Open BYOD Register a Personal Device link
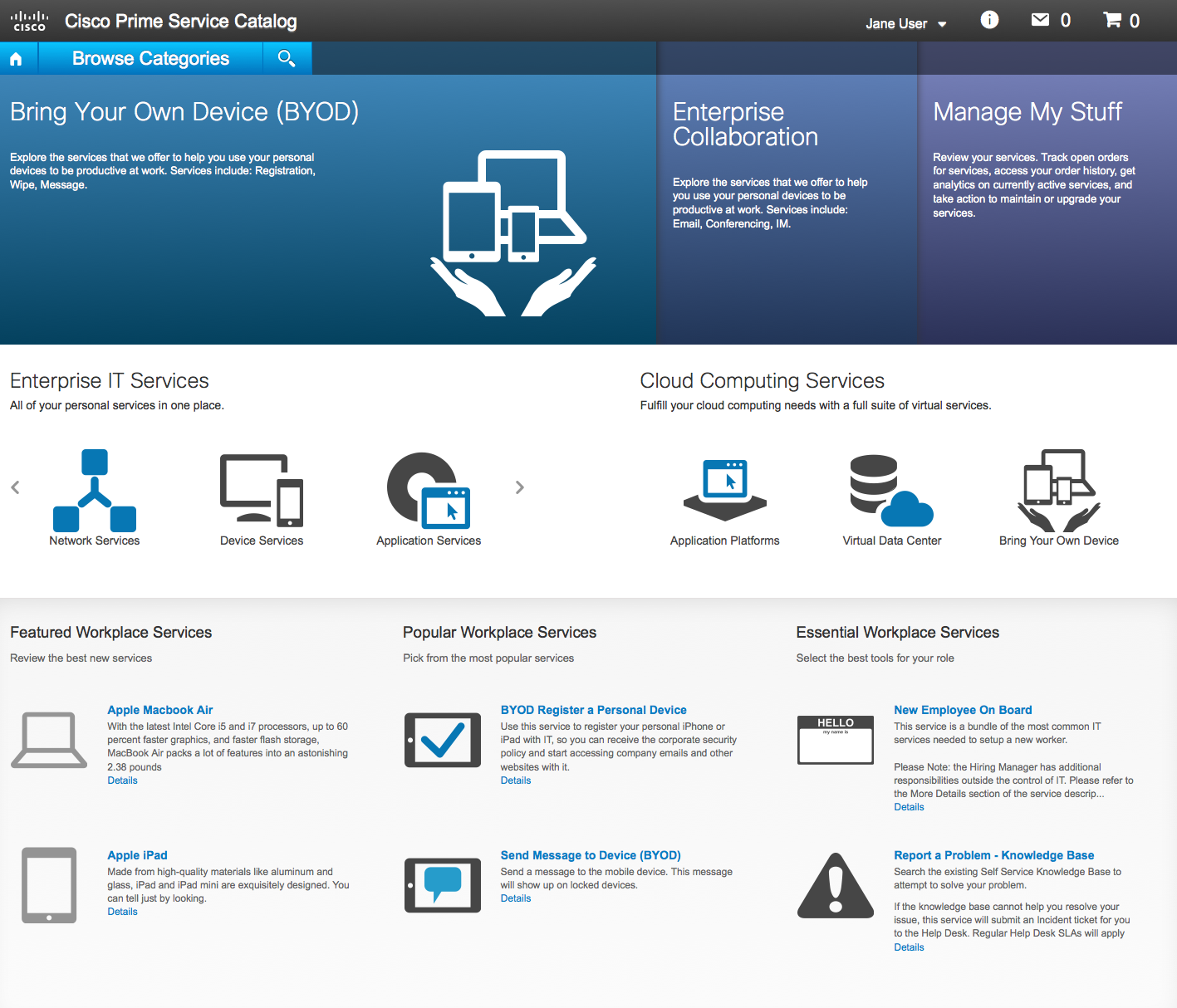Screen dimensions: 1177x1008 [x=593, y=710]
